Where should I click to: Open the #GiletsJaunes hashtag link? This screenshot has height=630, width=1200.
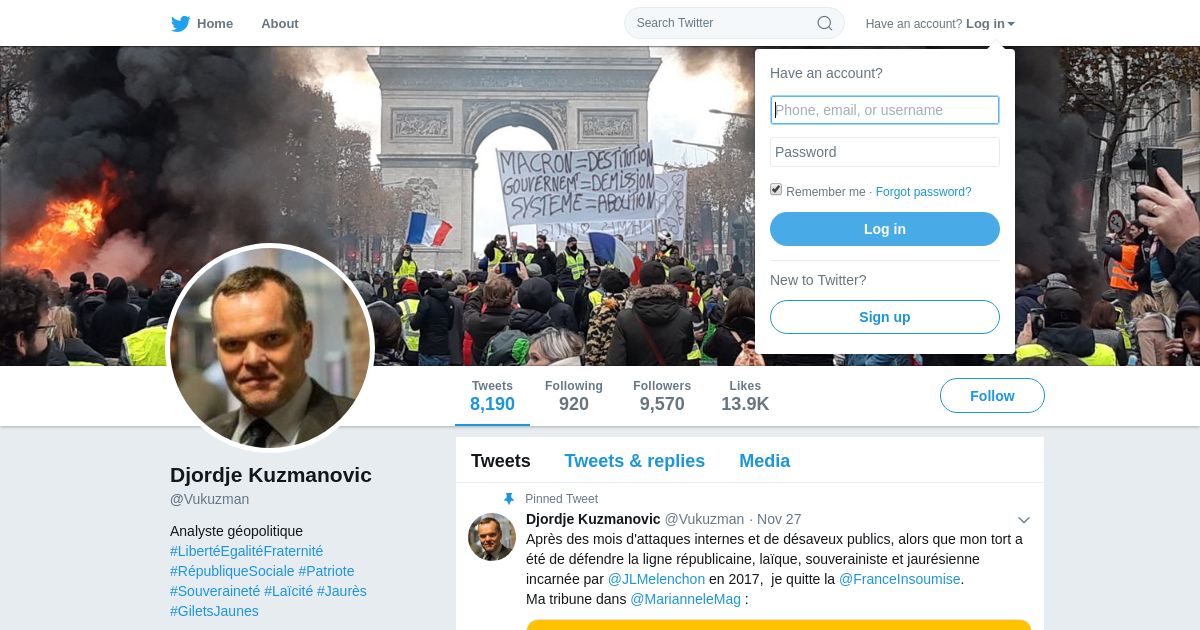tap(214, 611)
